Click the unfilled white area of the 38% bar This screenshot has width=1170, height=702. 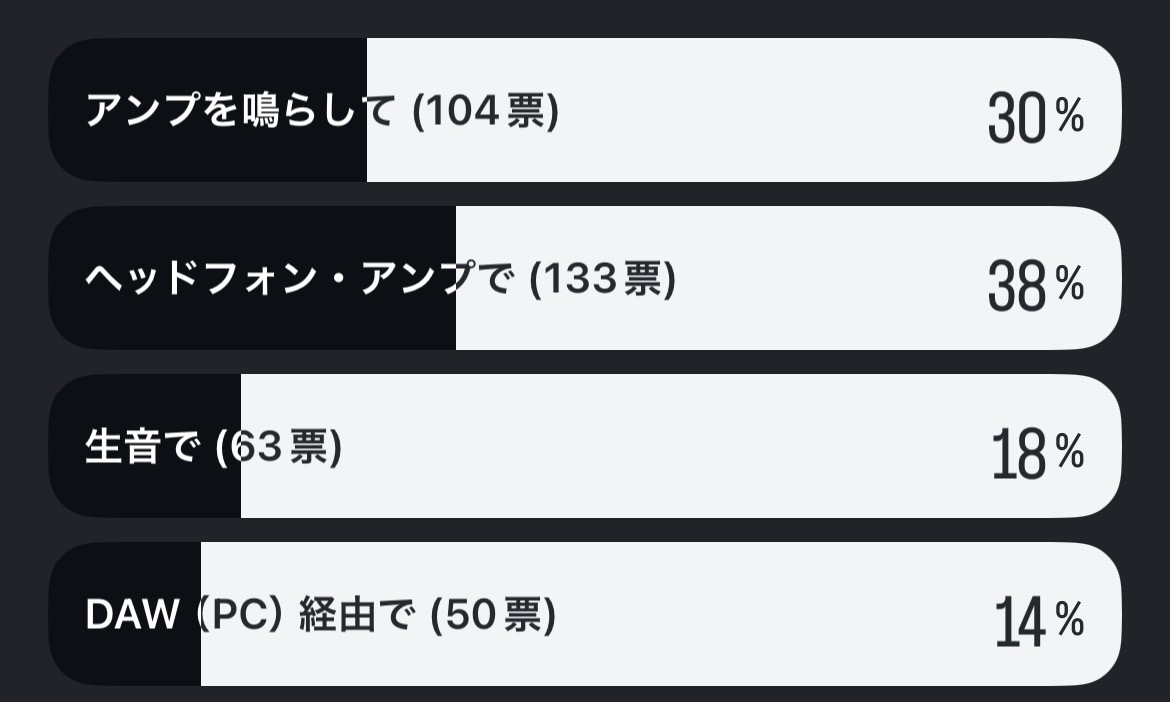tap(800, 279)
